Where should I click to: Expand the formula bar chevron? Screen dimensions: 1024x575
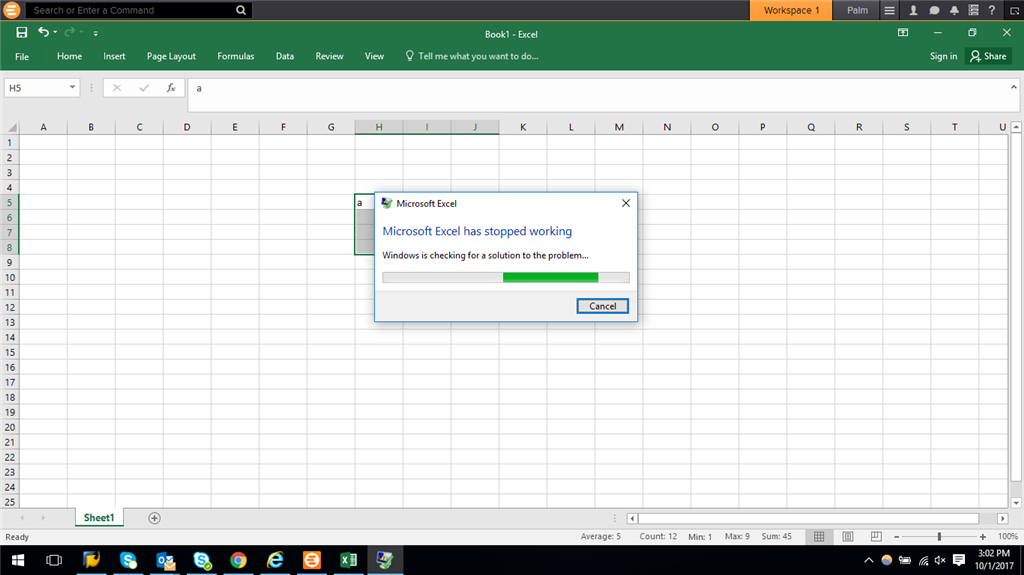(x=1014, y=87)
